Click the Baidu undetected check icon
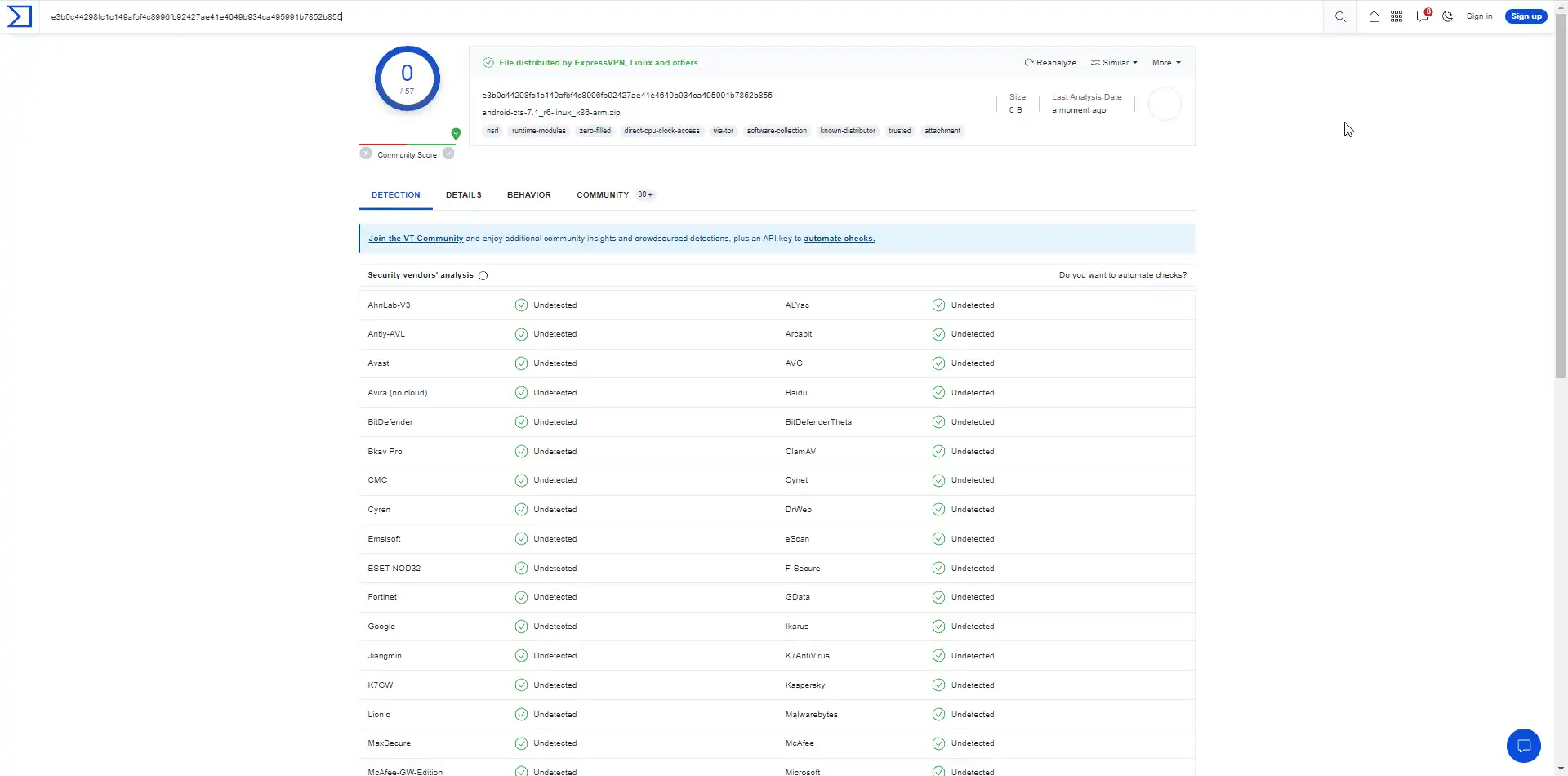 point(938,393)
